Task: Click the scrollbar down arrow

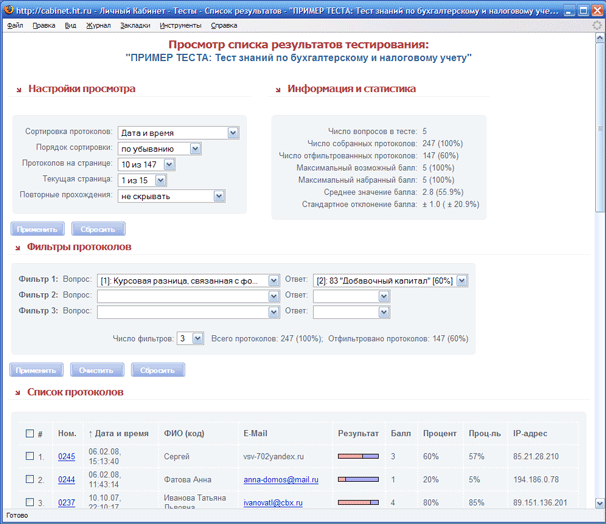Action: click(x=600, y=503)
